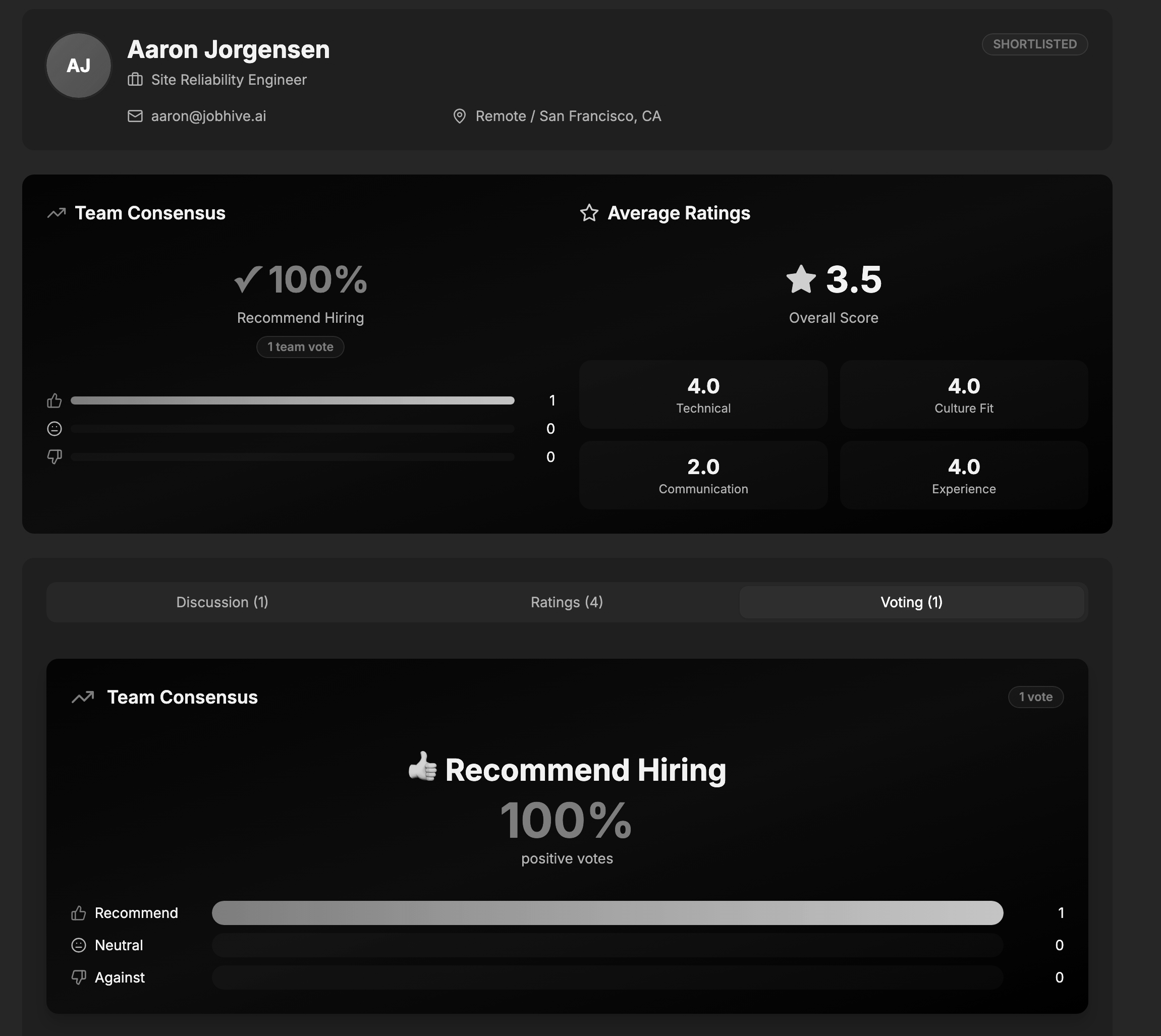
Task: Click the SHORTLISTED status badge
Action: point(1034,44)
